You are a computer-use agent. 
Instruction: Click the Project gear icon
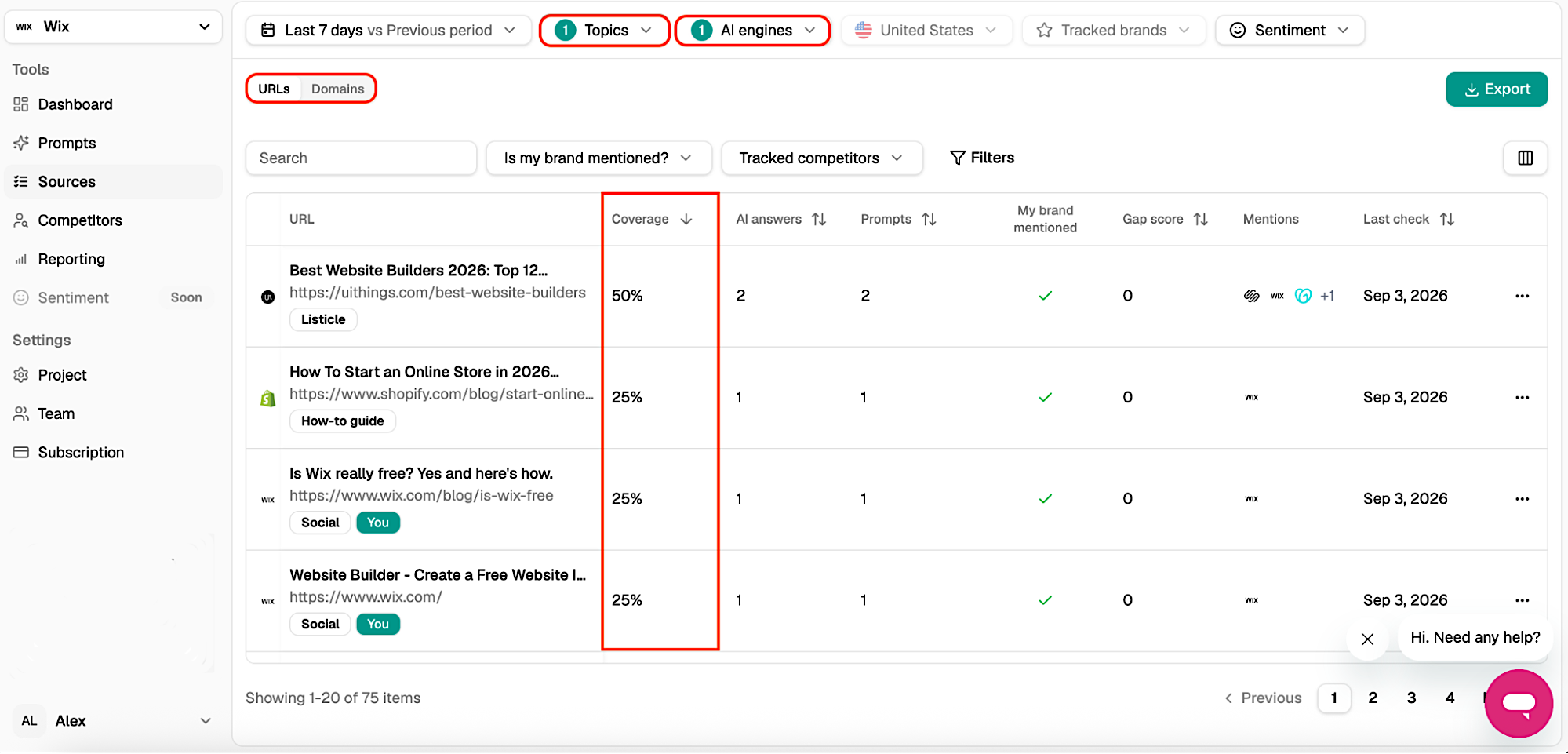click(x=21, y=375)
